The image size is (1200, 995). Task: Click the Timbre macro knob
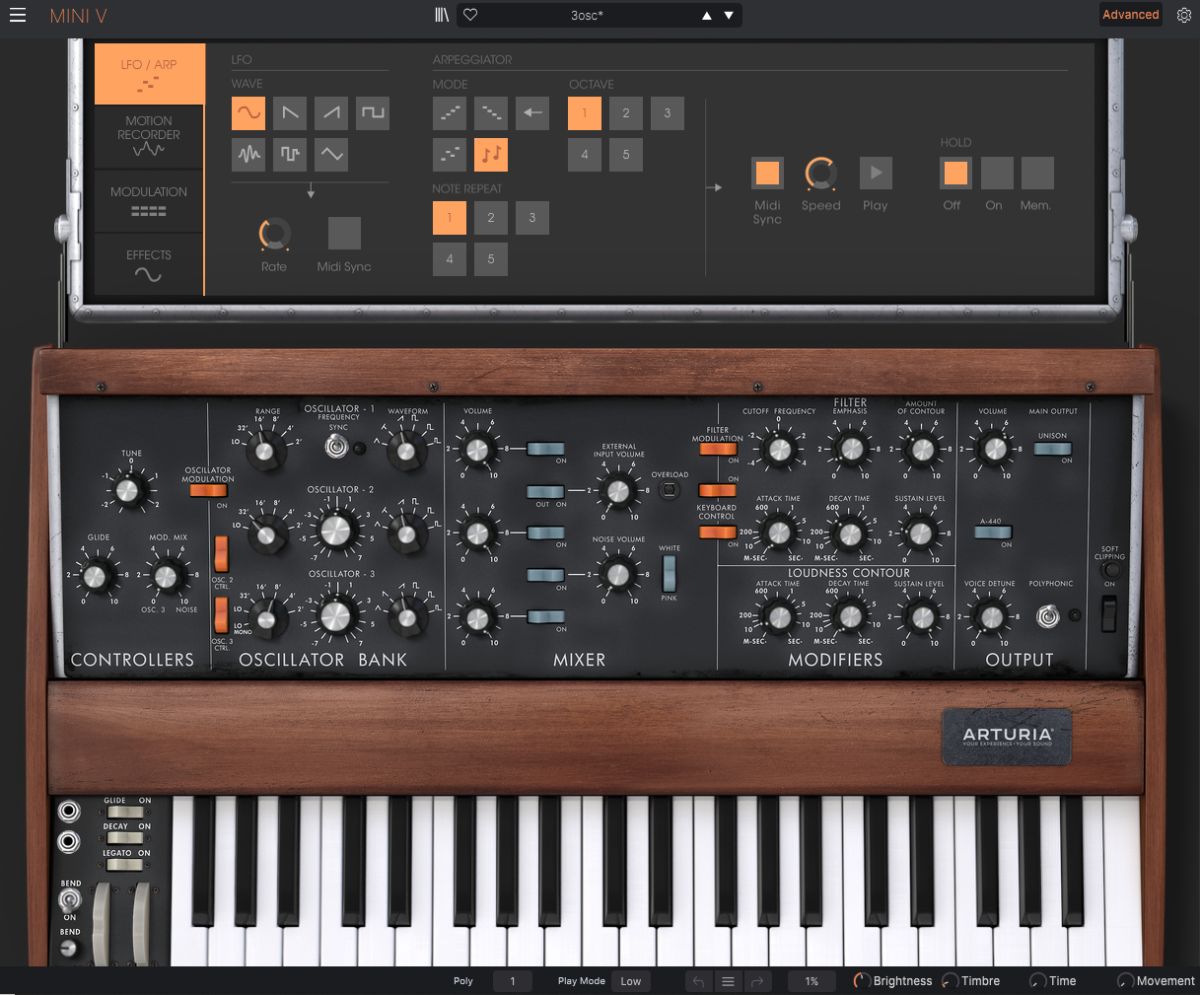point(950,982)
